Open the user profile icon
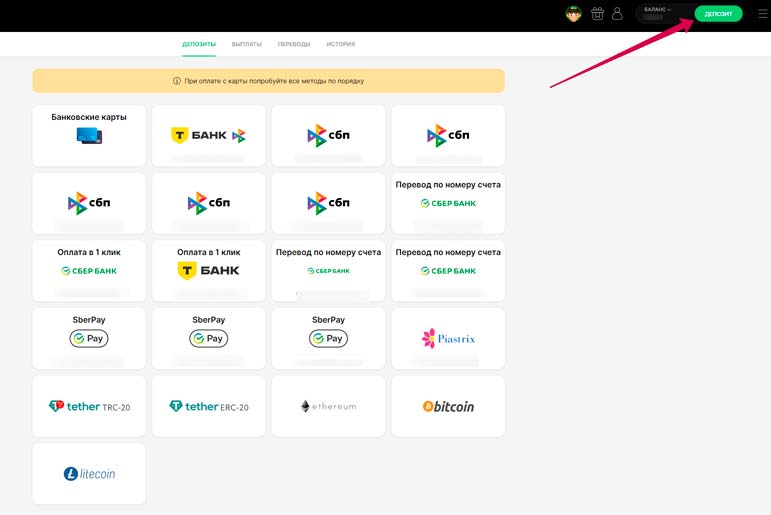This screenshot has width=771, height=515. point(617,14)
